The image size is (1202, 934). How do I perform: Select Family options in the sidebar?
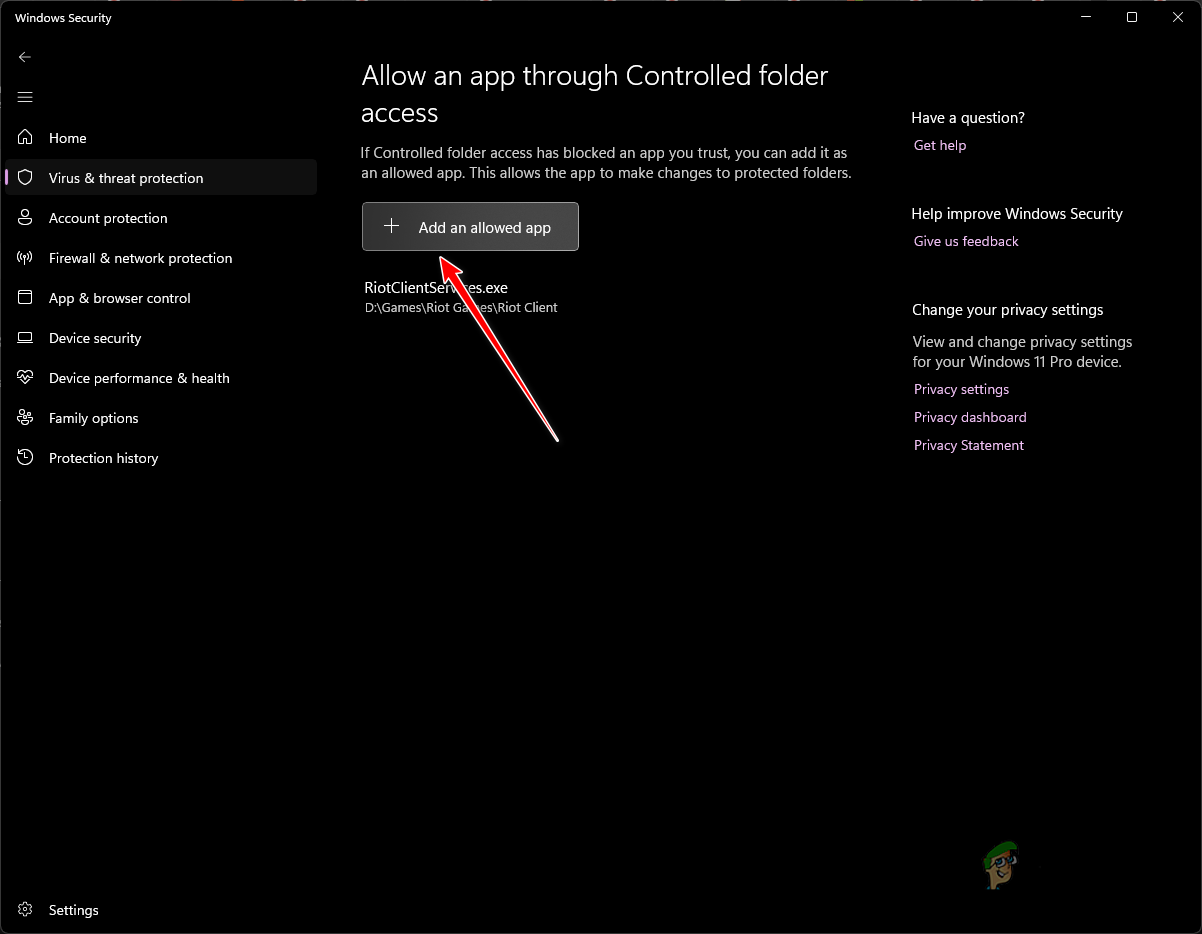coord(94,418)
